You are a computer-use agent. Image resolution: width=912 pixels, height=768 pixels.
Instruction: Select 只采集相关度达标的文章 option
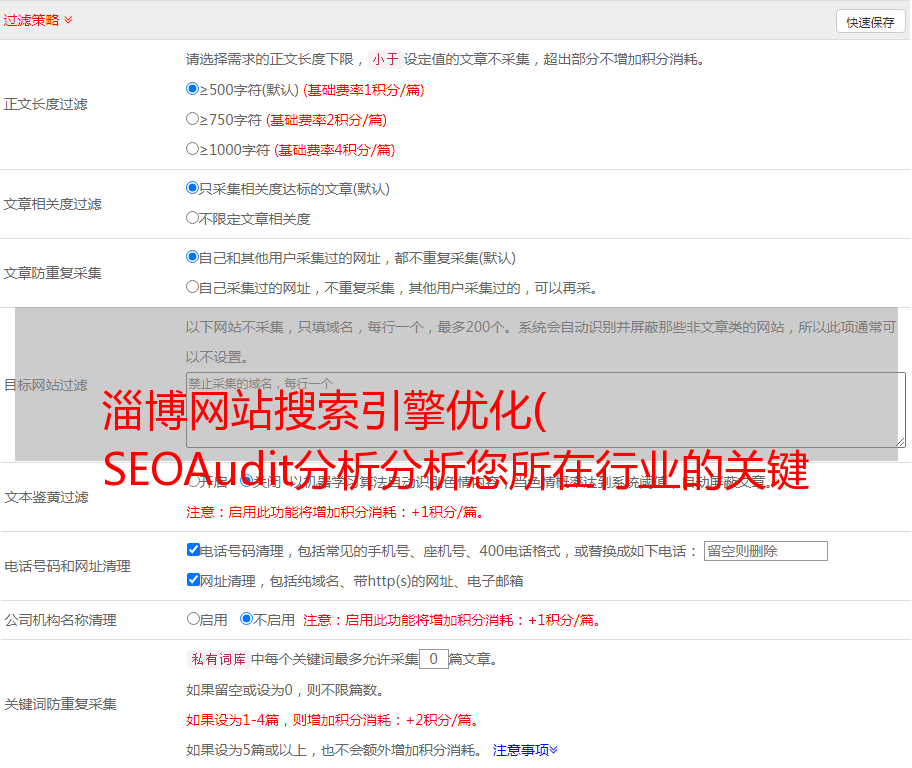[193, 188]
